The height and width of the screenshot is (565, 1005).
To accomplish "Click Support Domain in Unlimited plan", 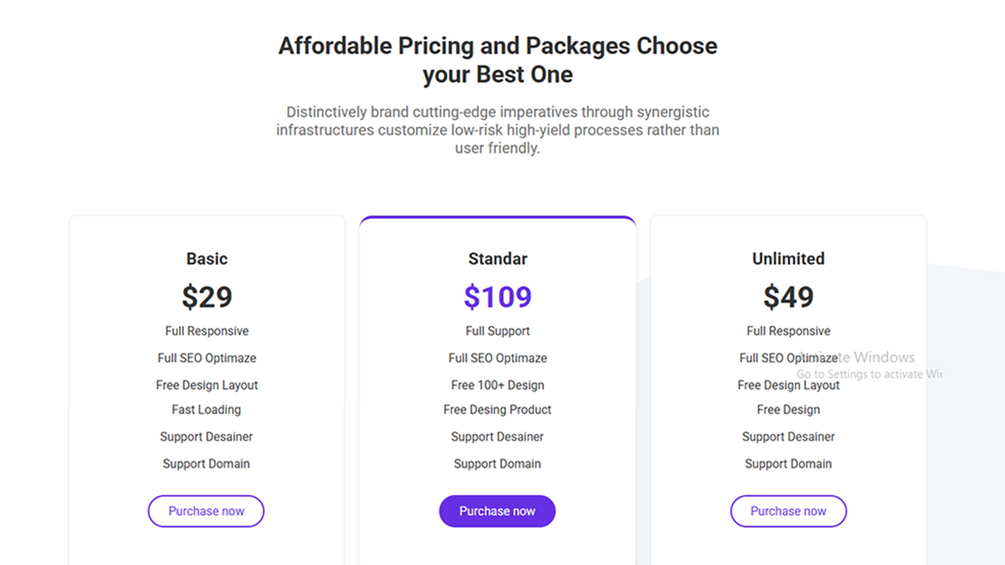I will [x=788, y=464].
